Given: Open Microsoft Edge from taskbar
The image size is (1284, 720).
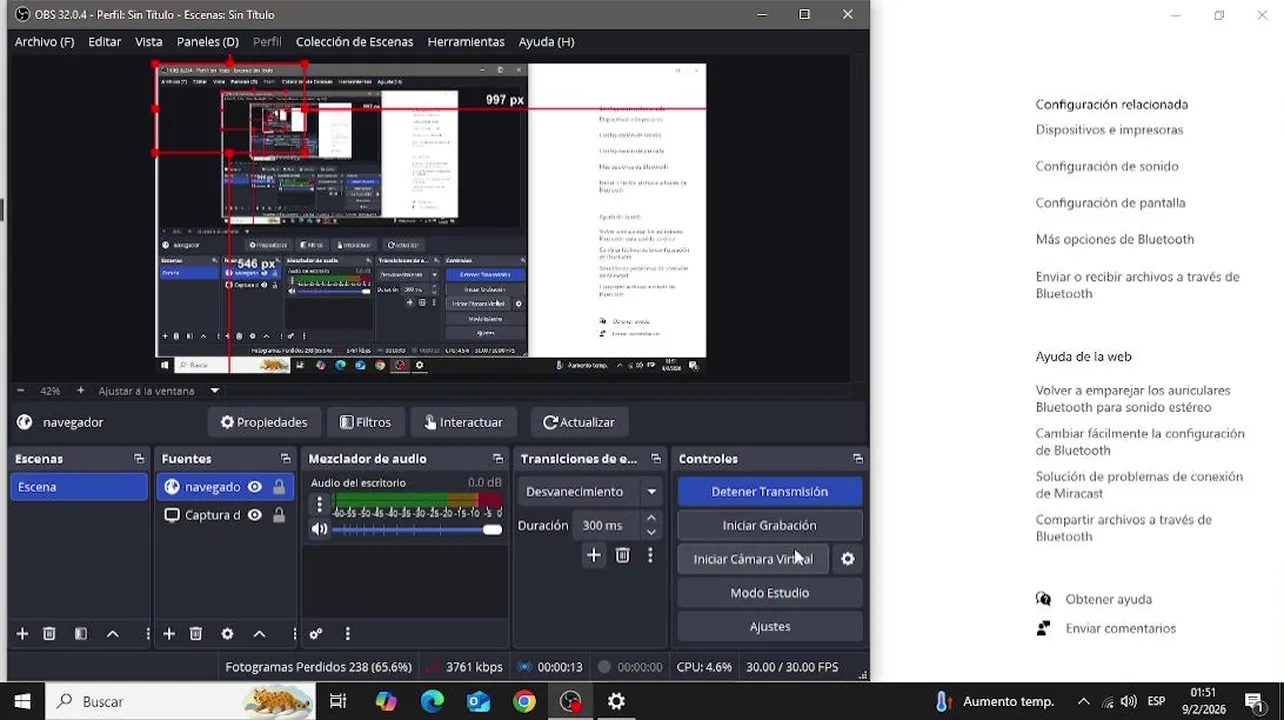Looking at the screenshot, I should [x=432, y=702].
